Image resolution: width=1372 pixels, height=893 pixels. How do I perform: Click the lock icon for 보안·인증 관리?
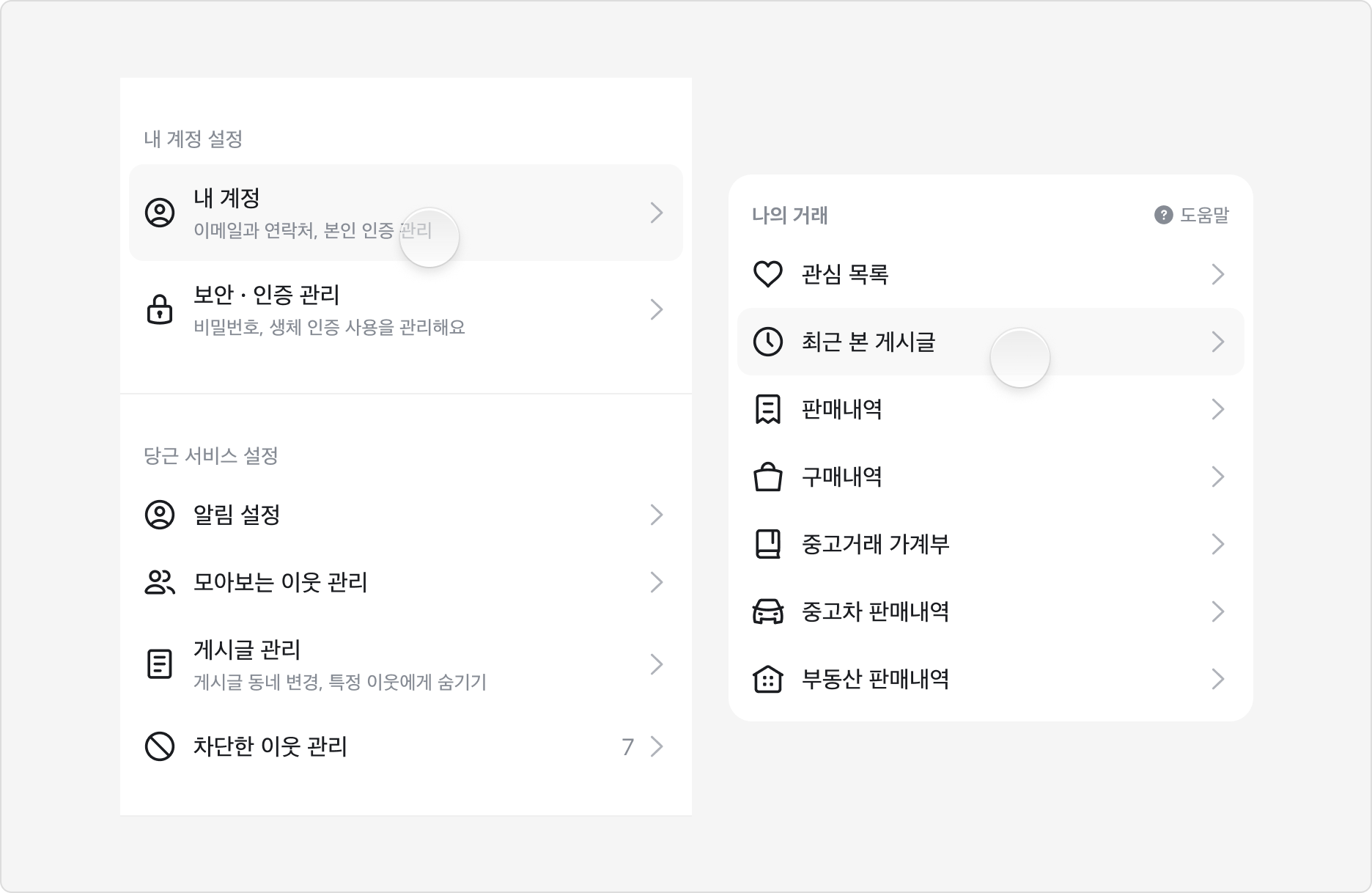[159, 309]
